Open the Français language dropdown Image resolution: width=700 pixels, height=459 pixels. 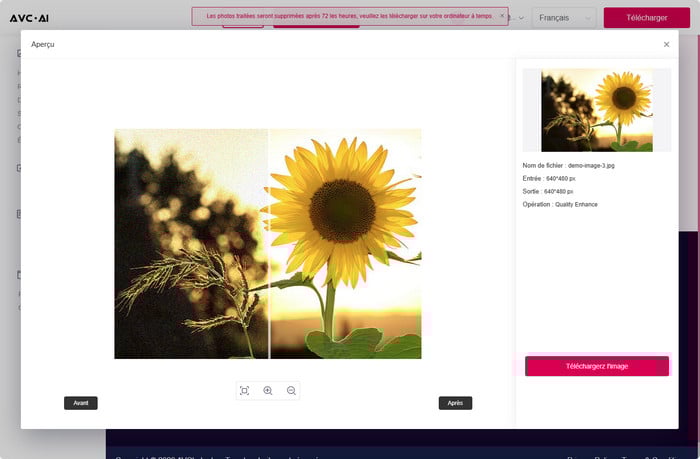click(564, 18)
